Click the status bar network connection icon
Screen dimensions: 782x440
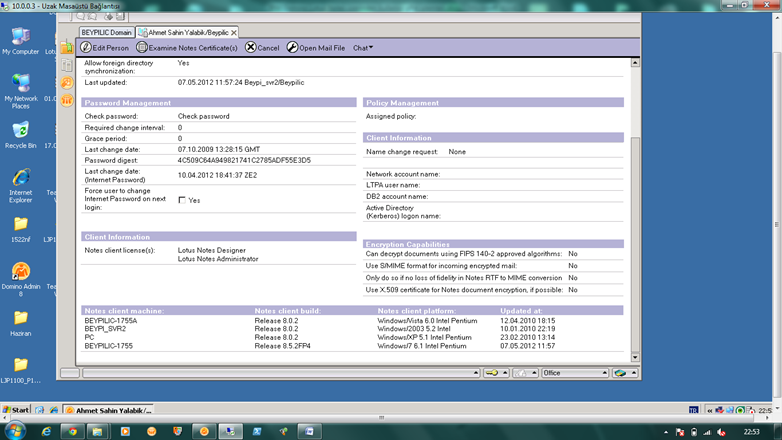click(621, 373)
